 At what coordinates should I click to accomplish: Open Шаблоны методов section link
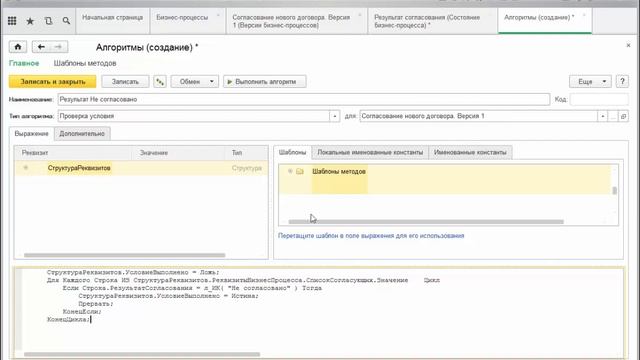(x=85, y=63)
